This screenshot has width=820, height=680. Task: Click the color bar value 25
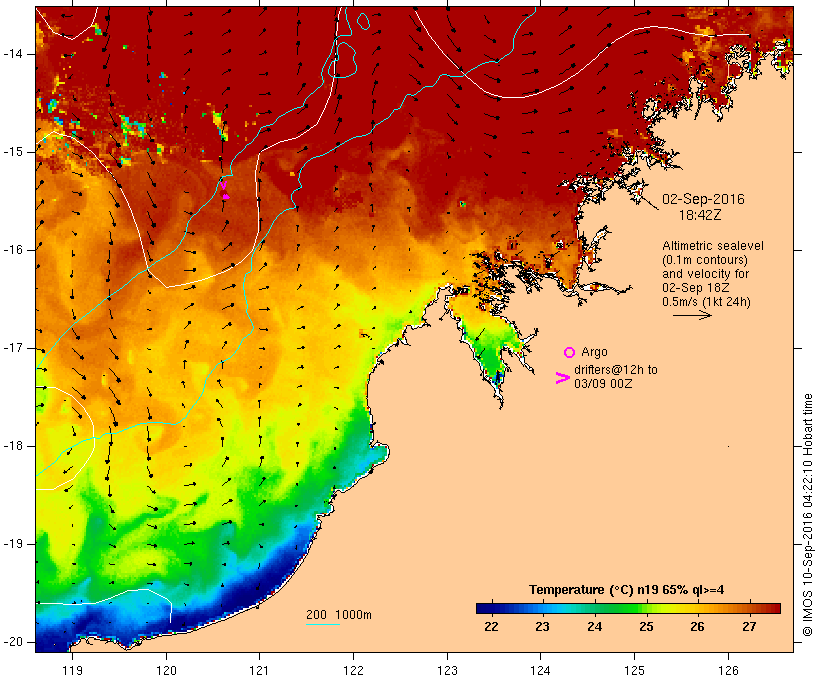click(646, 627)
